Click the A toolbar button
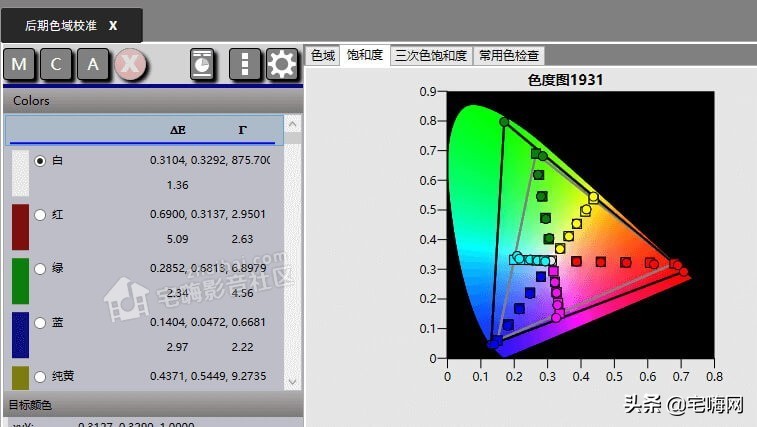The height and width of the screenshot is (427, 757). coord(93,64)
